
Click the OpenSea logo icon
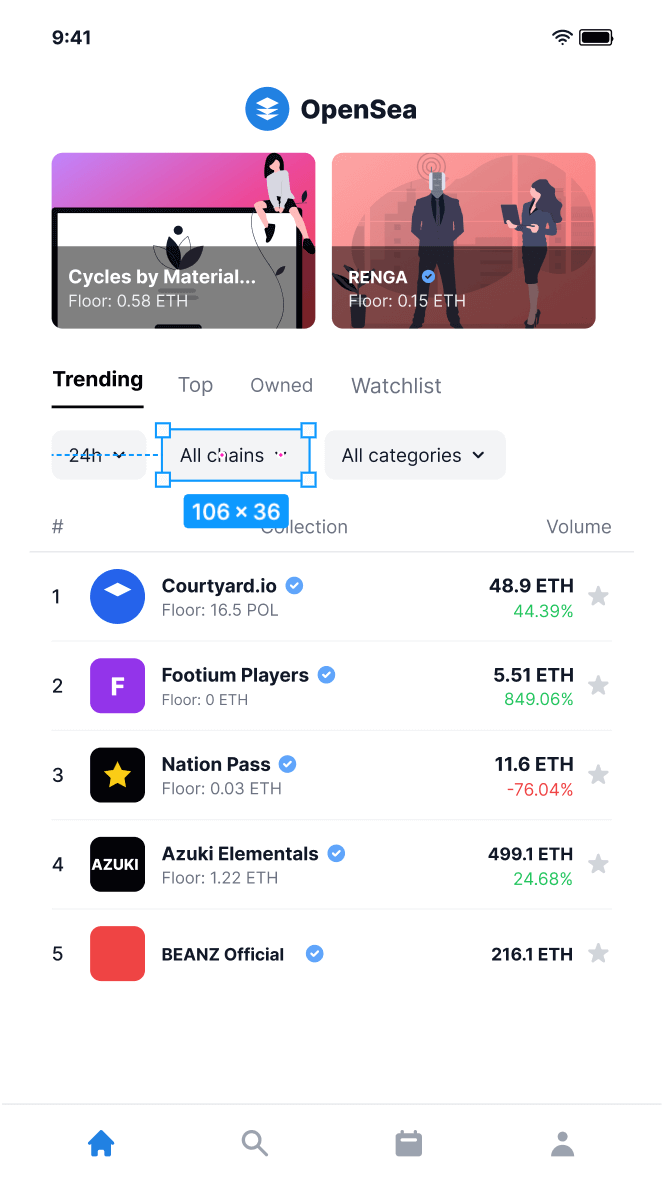(267, 109)
